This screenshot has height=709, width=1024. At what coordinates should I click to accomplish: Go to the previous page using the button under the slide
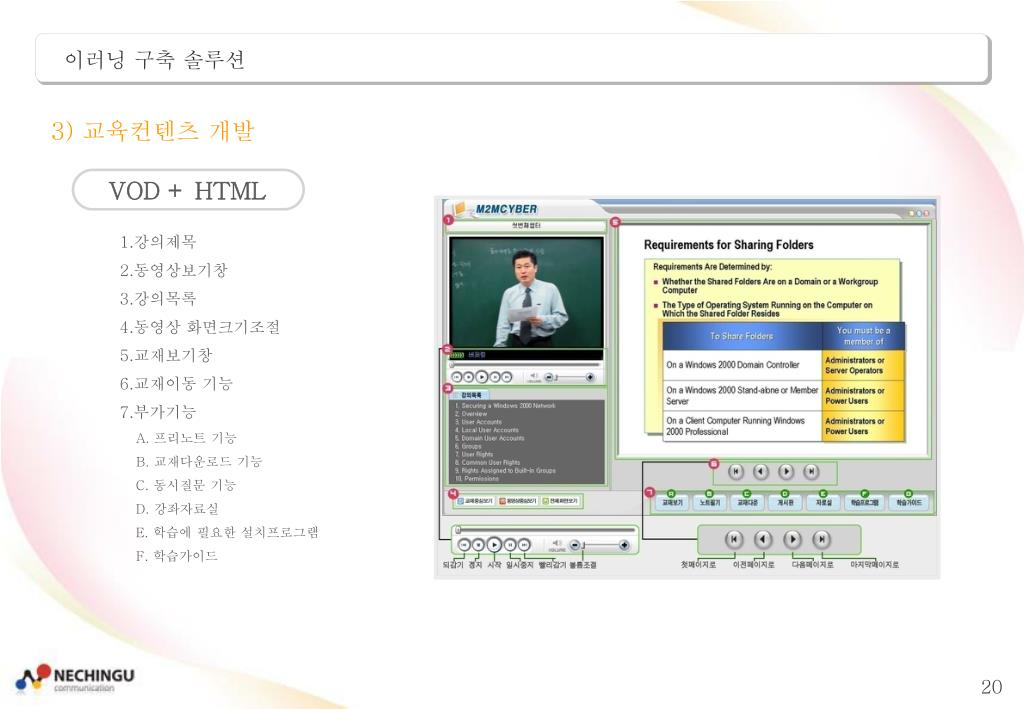pyautogui.click(x=761, y=471)
